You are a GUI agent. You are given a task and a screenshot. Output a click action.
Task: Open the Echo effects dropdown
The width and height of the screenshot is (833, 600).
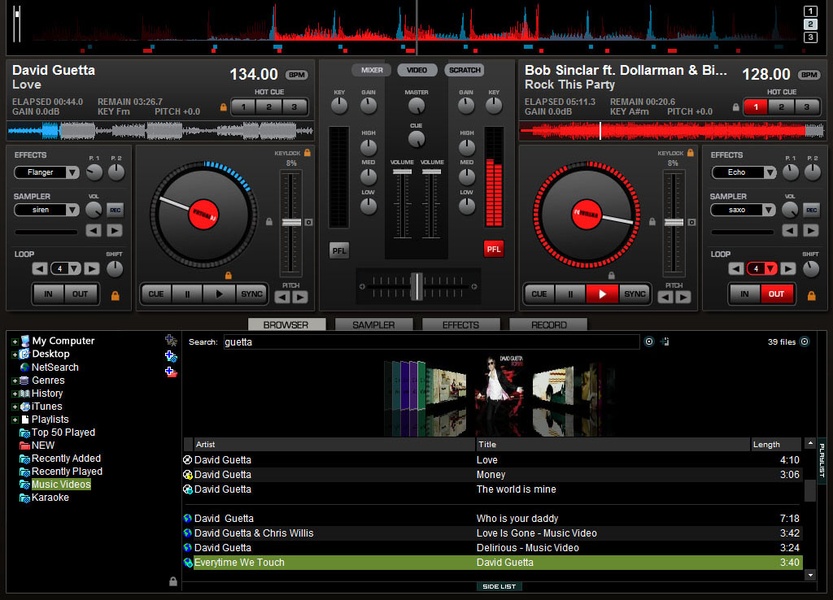click(742, 172)
